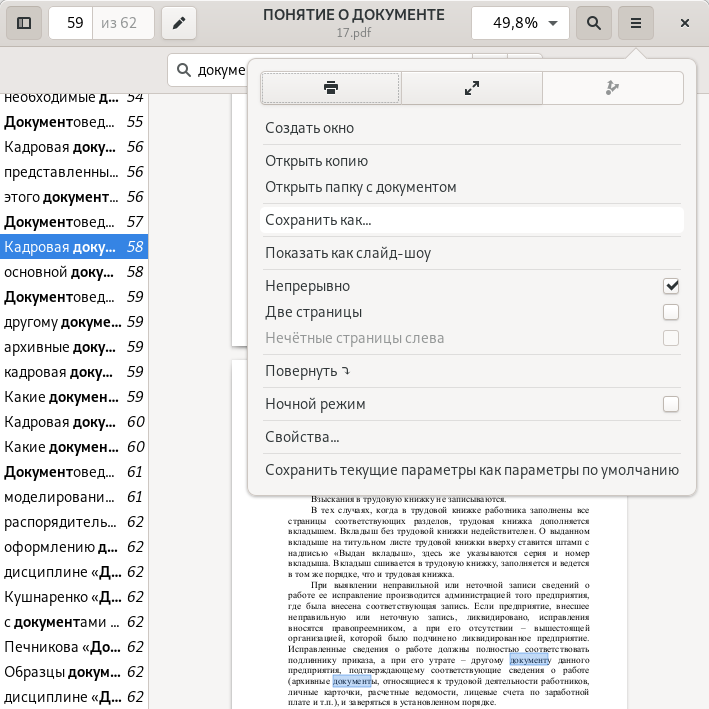Open the search magnifier button
Viewport: 709px width, 709px height.
(x=594, y=22)
